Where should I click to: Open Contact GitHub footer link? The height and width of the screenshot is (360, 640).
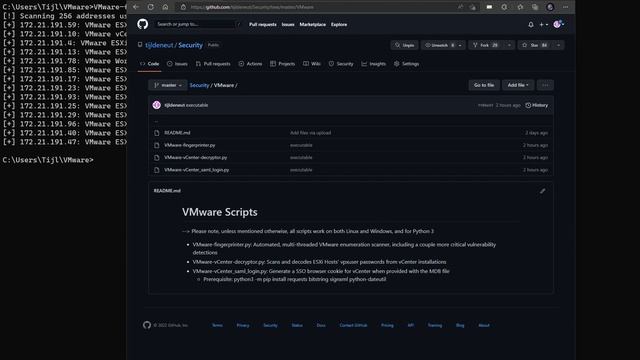353,325
